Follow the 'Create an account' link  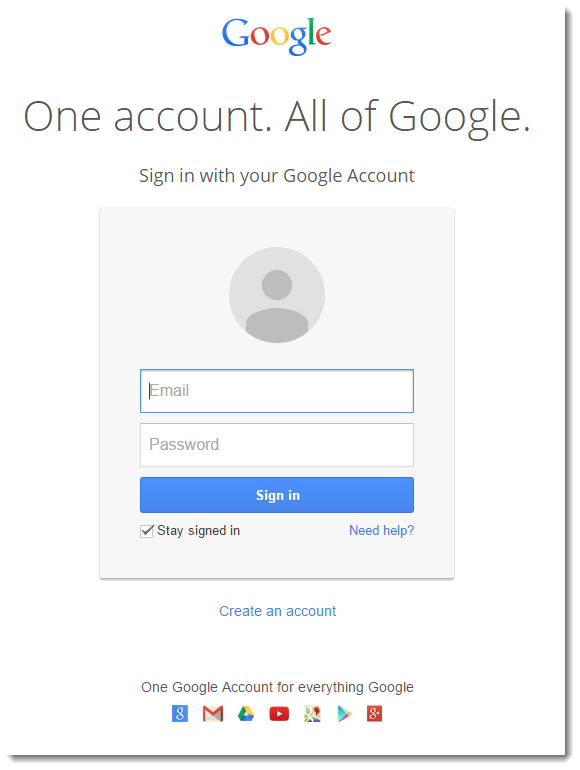[x=277, y=611]
